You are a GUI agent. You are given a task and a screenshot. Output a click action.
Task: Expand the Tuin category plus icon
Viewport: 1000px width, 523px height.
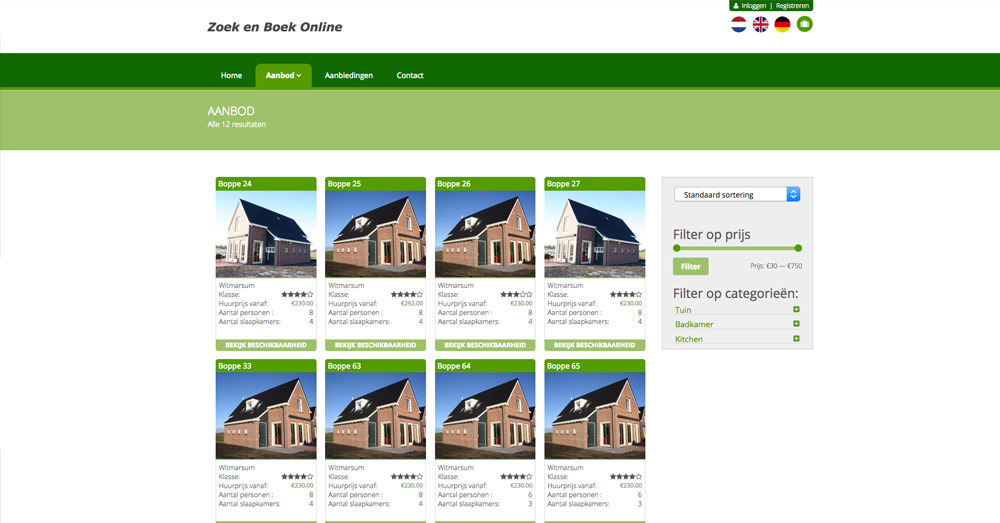point(796,310)
